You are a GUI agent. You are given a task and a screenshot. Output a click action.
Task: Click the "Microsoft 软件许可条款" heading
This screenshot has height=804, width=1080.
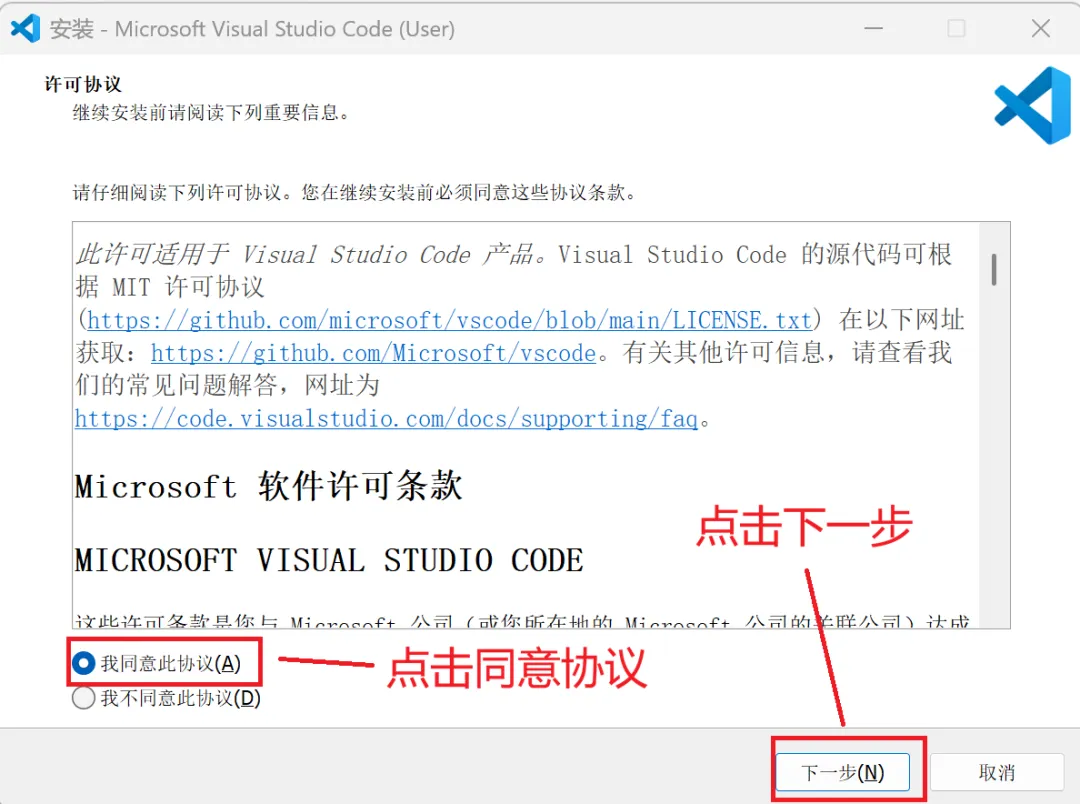pos(269,486)
